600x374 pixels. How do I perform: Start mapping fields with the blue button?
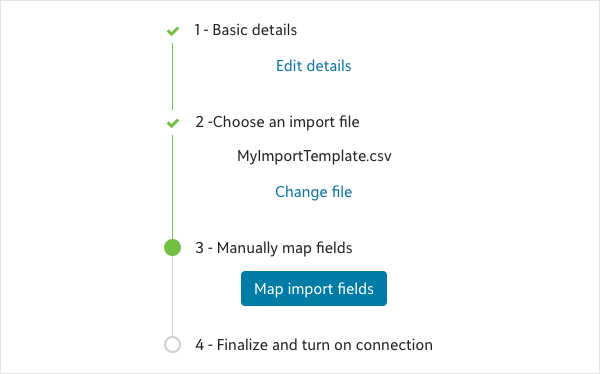(x=314, y=289)
